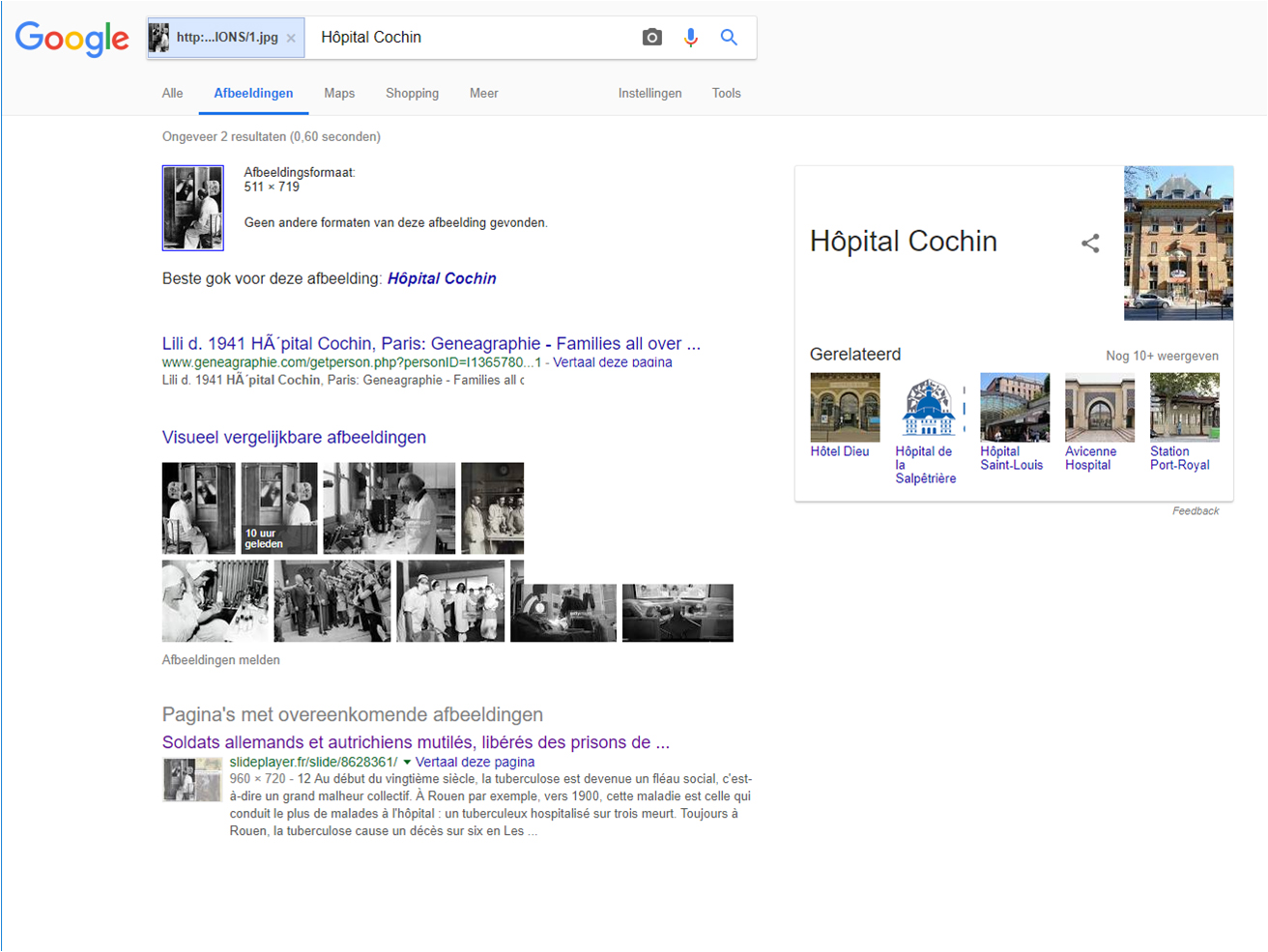Open the Geneagraphie Lili d. 1941 result
Screen dimensions: 1268x952
pos(431,343)
